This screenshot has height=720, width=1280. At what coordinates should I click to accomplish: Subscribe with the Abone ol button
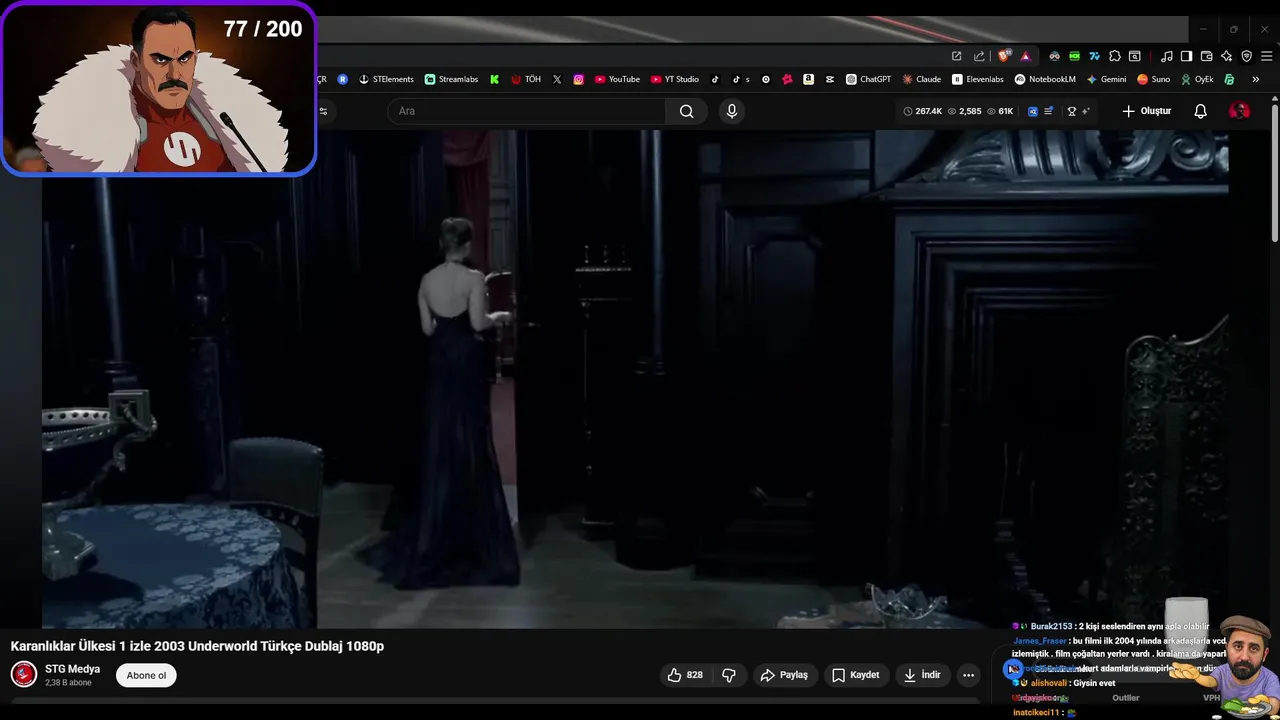point(146,675)
